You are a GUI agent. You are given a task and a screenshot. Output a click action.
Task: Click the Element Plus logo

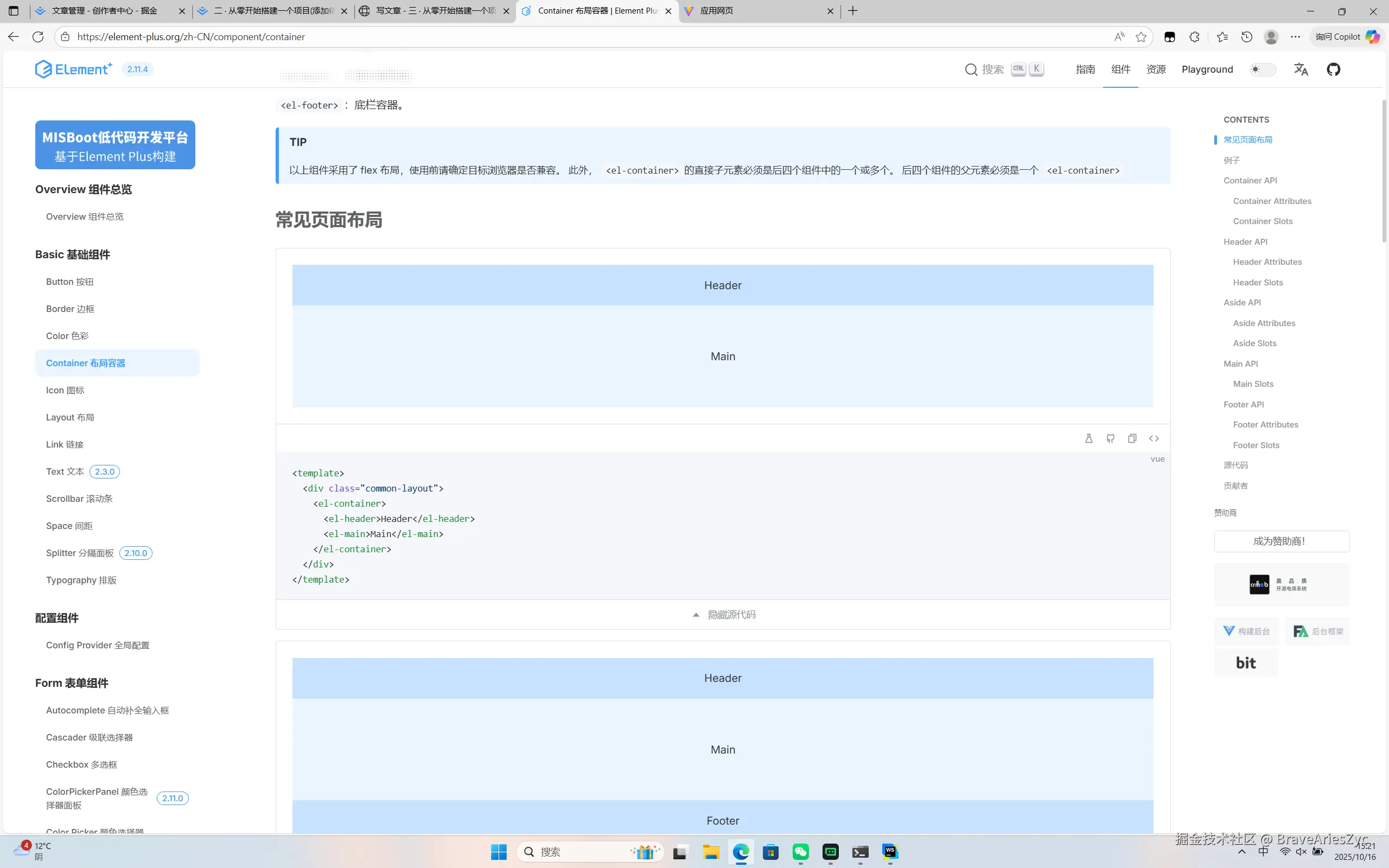[73, 69]
